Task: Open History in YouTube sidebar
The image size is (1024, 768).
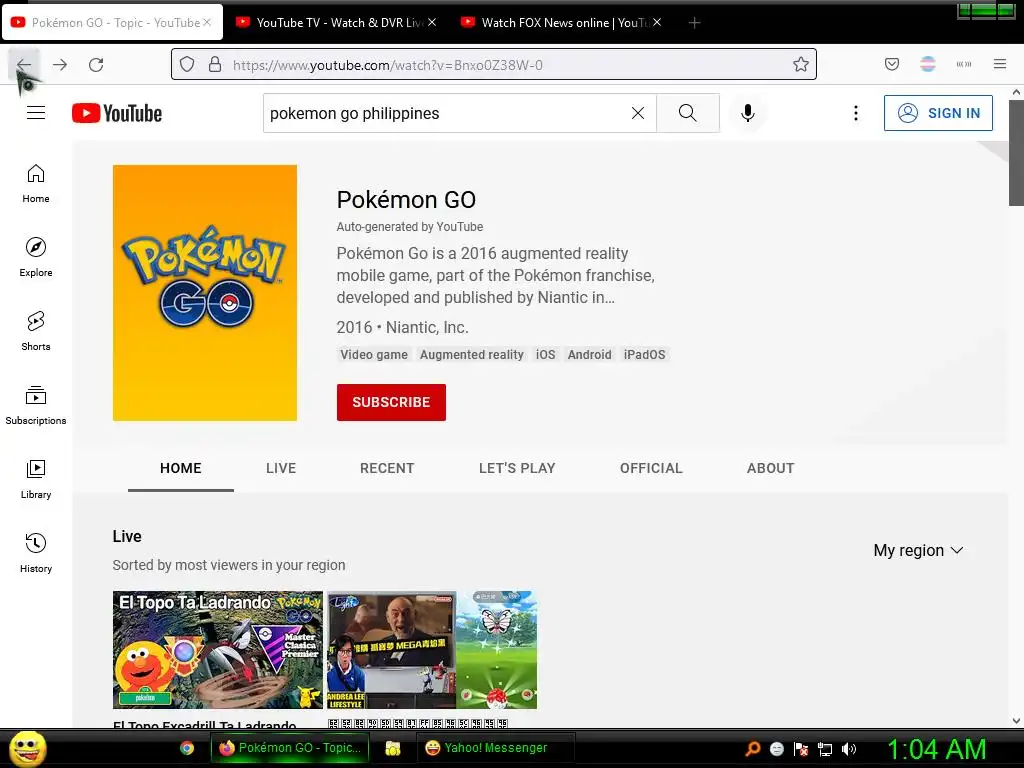Action: tap(36, 553)
